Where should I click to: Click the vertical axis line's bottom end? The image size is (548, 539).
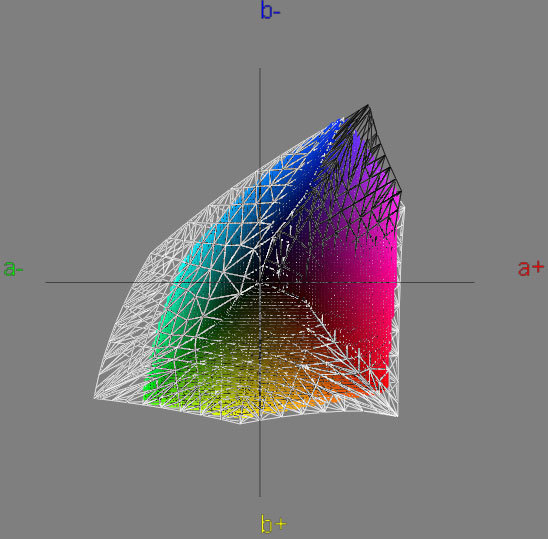coord(260,496)
